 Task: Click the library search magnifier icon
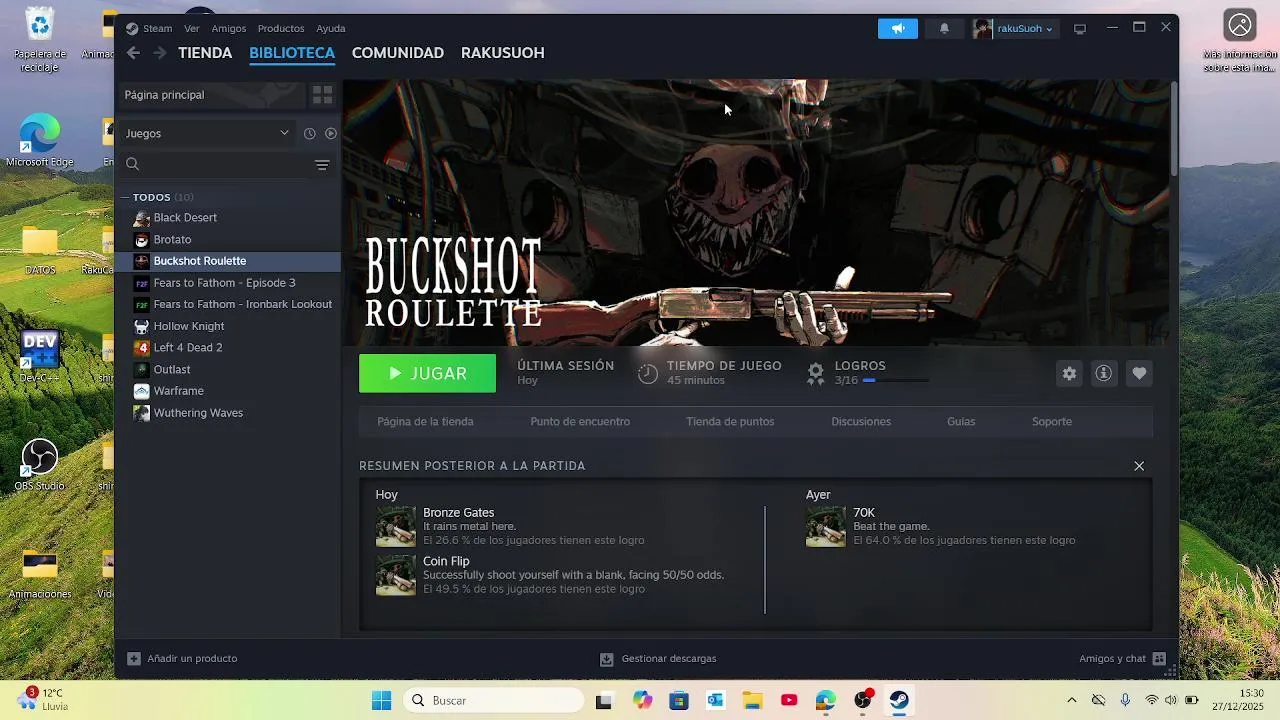click(133, 164)
